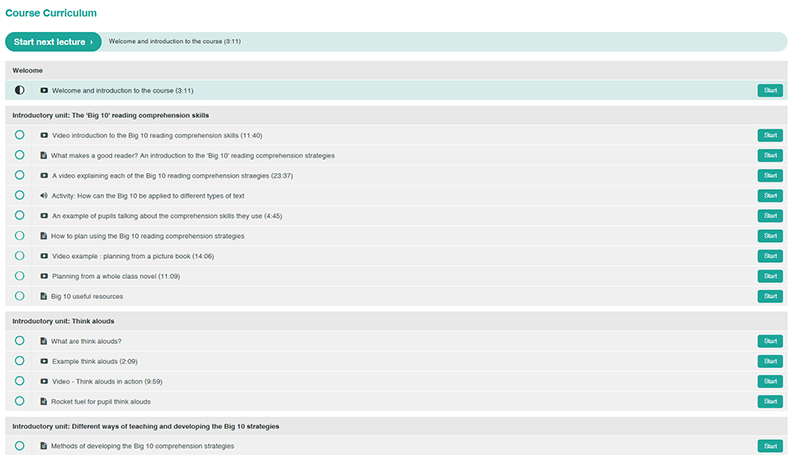Open 'Rocket fuel for pupil think alouds' title
Viewport: 800px width, 455px height.
tap(101, 402)
